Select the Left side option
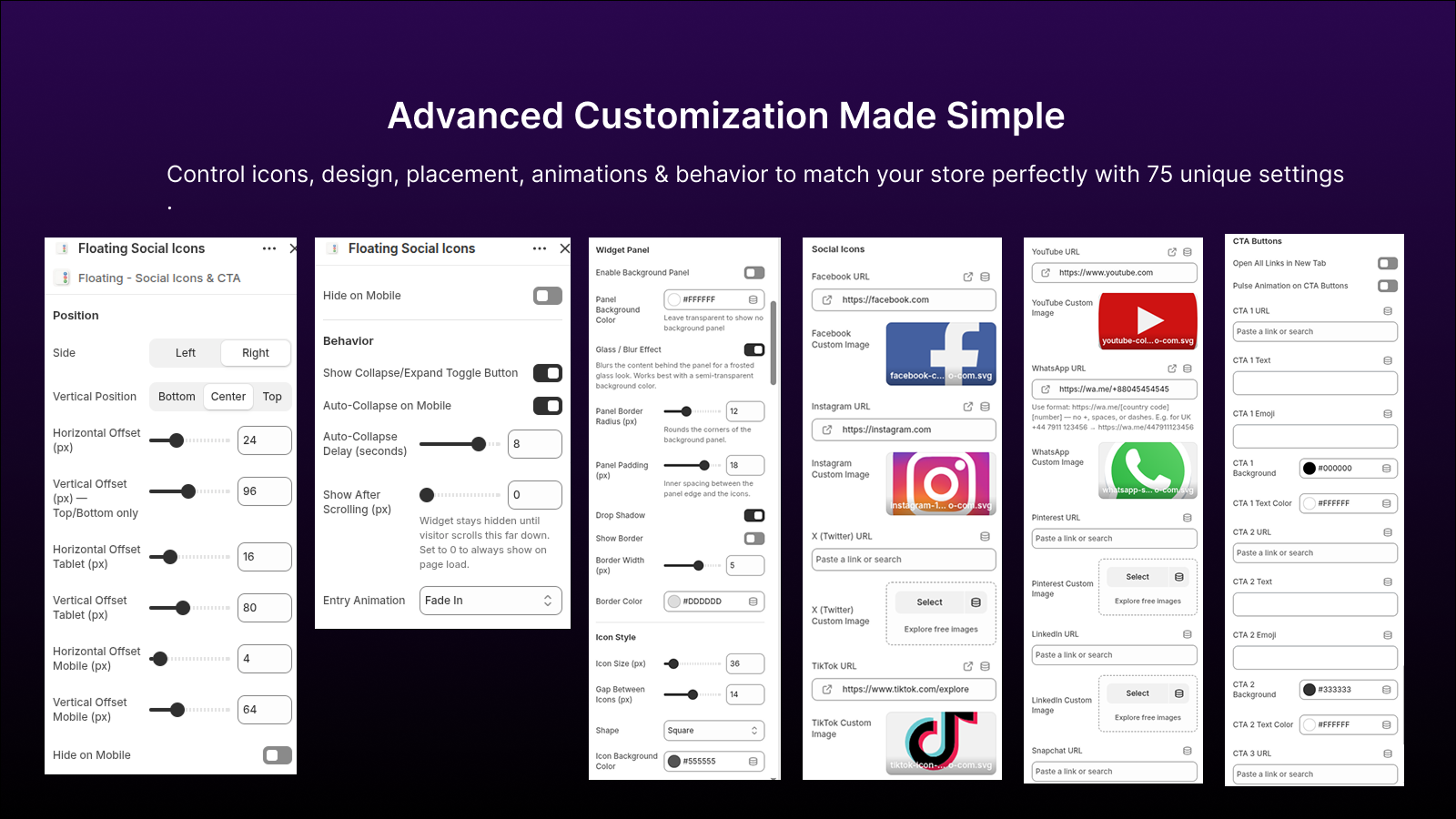 [186, 353]
